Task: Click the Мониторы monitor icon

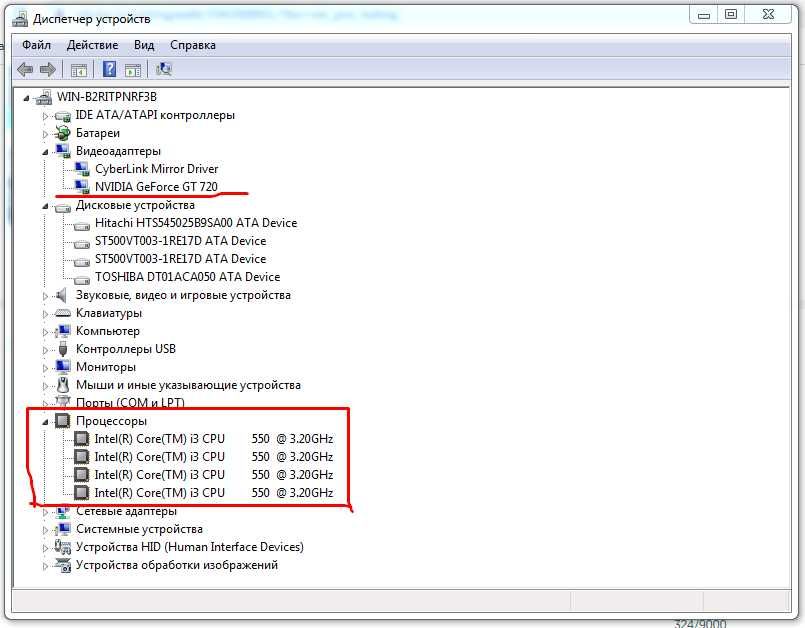Action: tap(63, 367)
